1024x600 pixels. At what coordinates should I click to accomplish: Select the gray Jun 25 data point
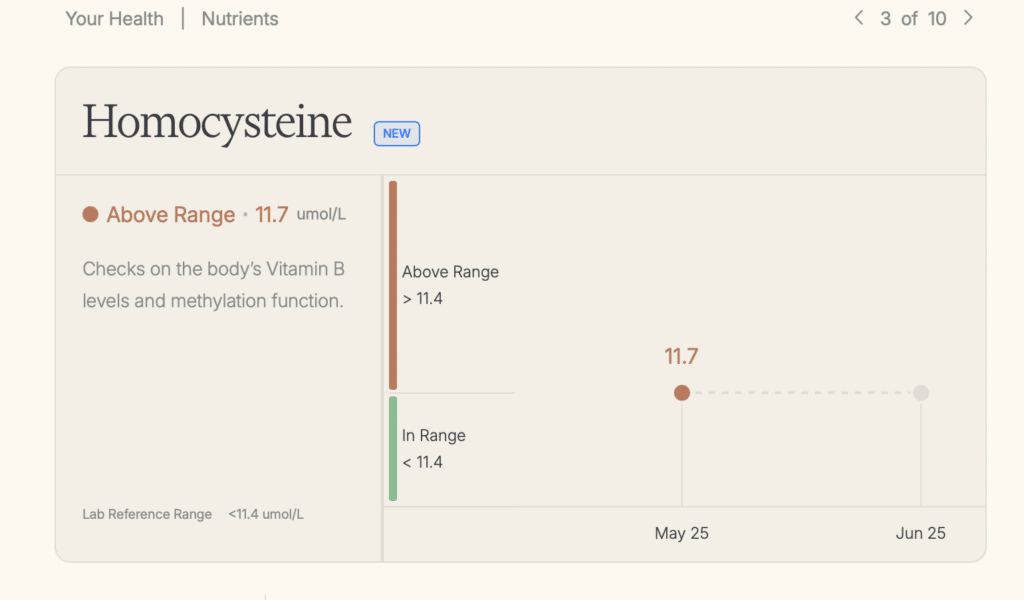(x=921, y=393)
